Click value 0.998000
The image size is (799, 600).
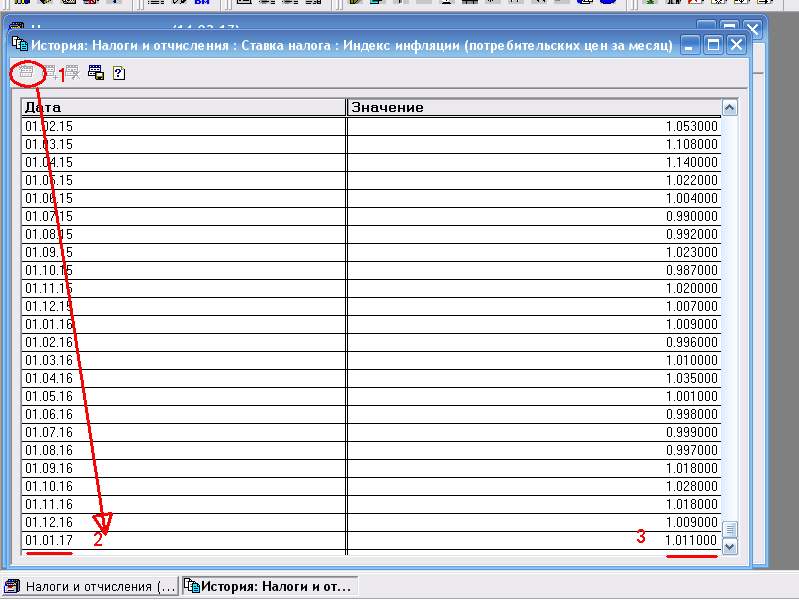point(691,414)
